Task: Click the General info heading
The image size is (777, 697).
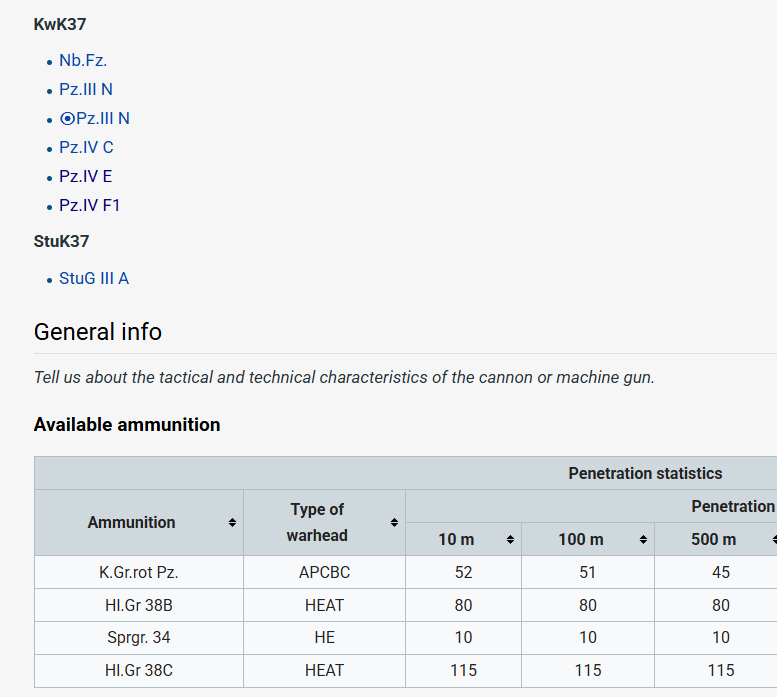Action: 98,332
